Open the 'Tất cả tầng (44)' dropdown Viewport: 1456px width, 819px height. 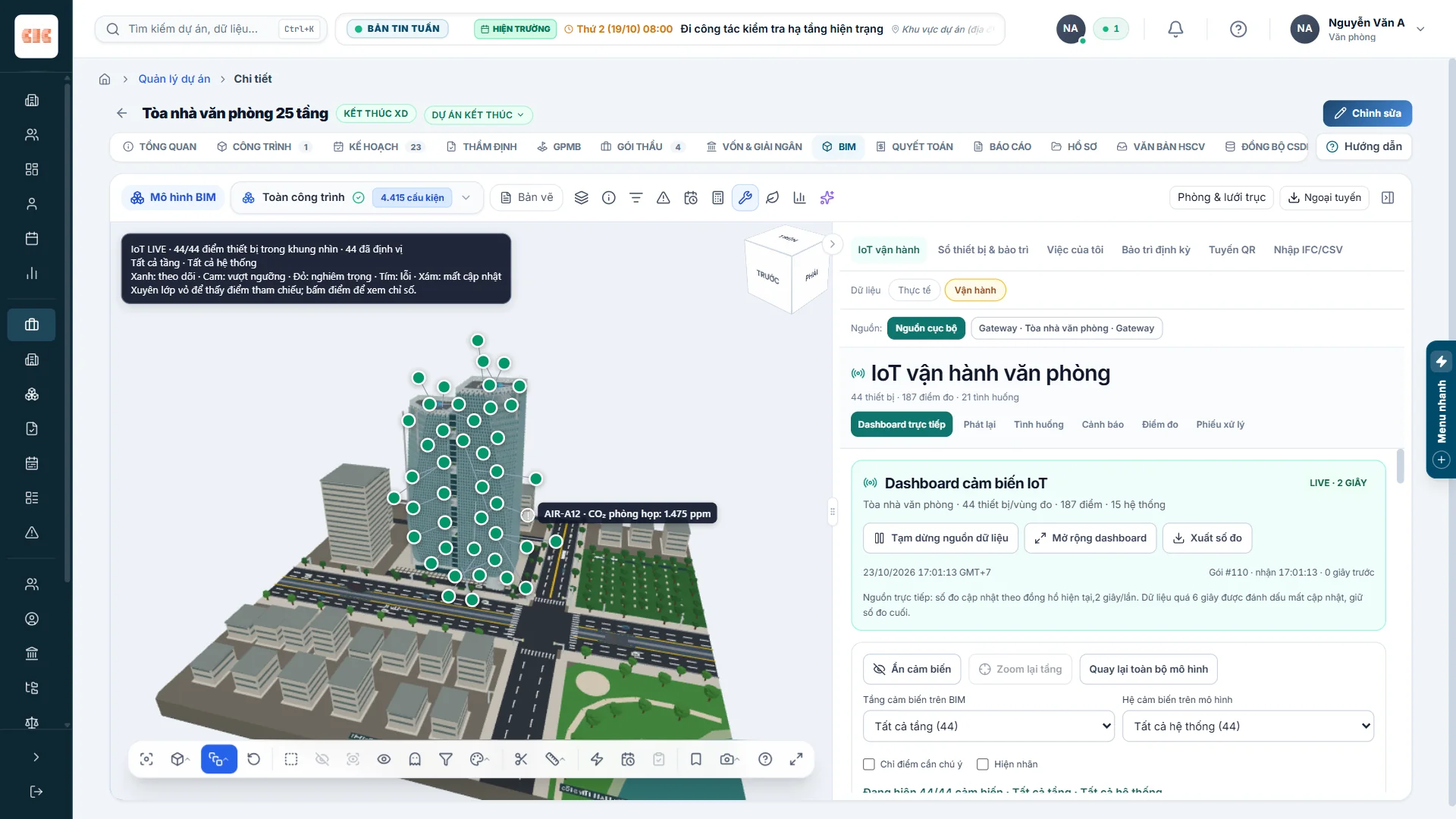point(989,726)
